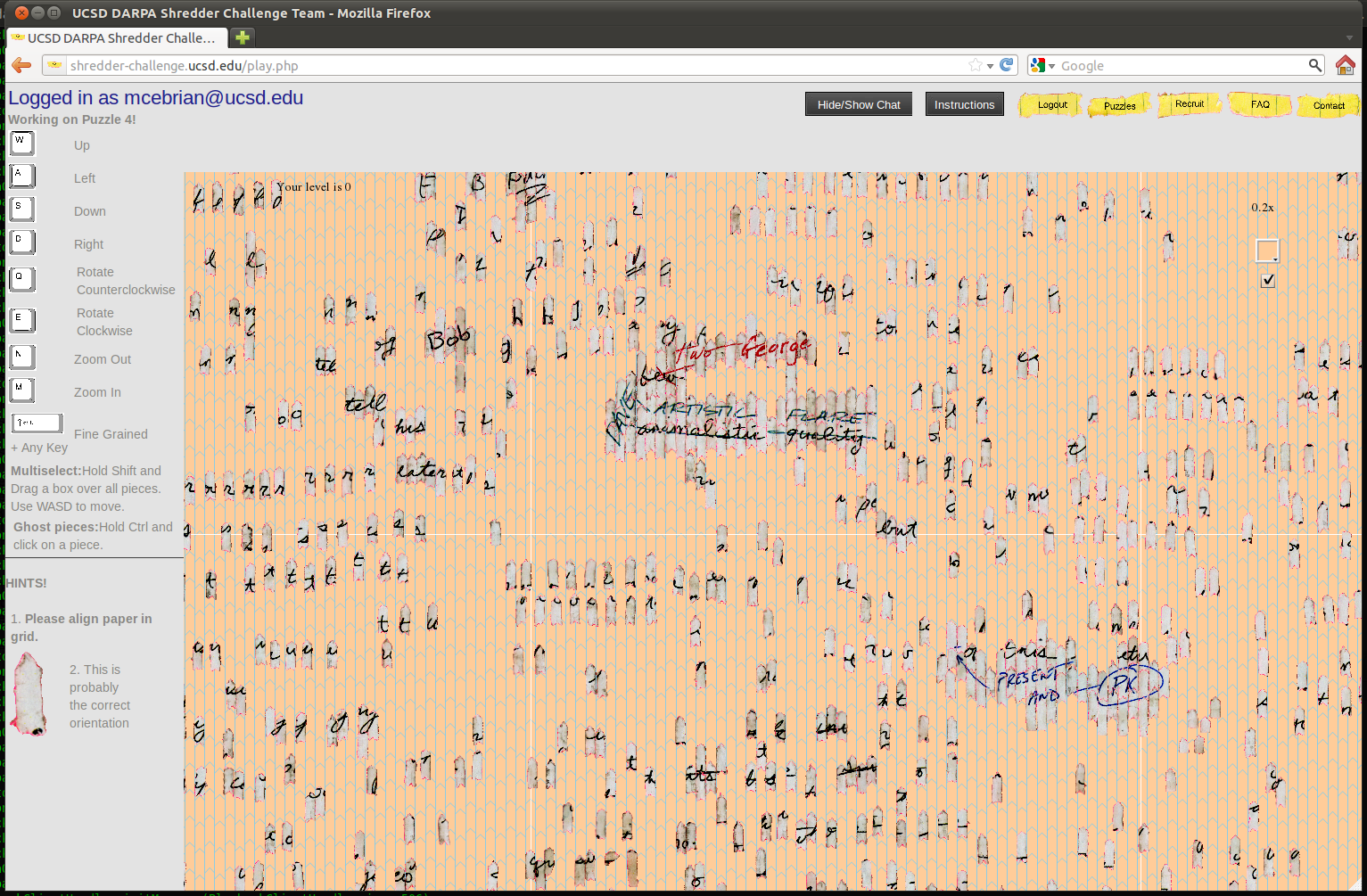1367x896 pixels.
Task: Expand the Google search engine selector
Action: click(1042, 66)
